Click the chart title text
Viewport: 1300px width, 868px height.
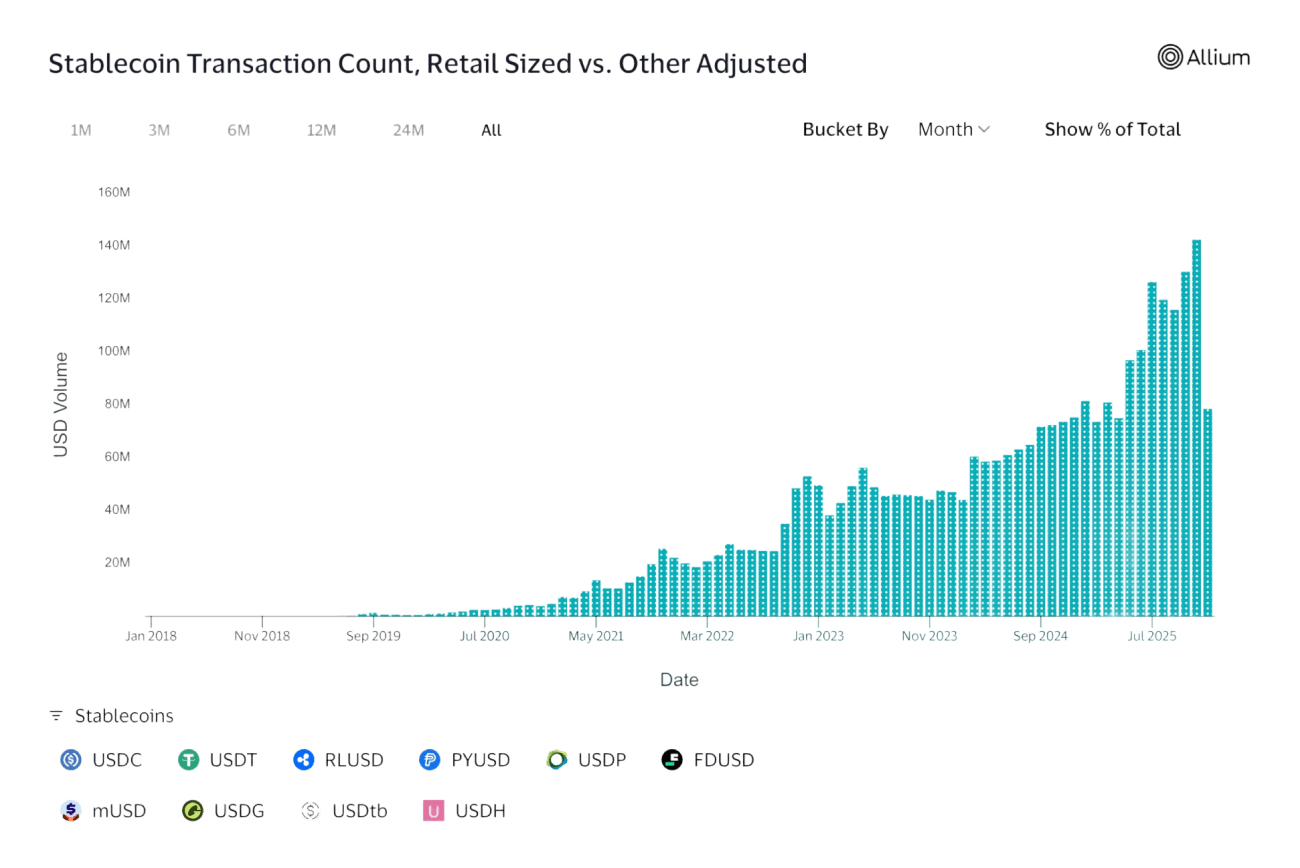click(x=428, y=63)
